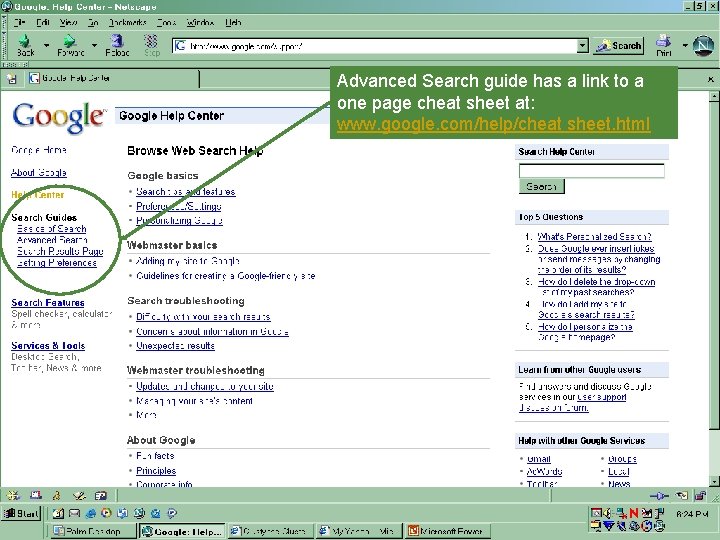This screenshot has height=540, width=720.
Task: Click the toolbar Search button
Action: (618, 46)
